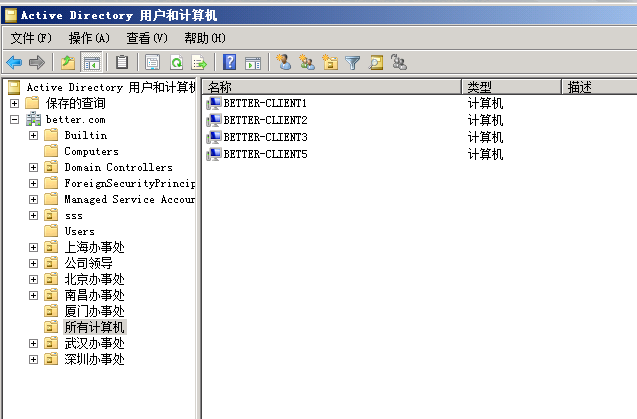Image resolution: width=637 pixels, height=419 pixels.
Task: Go back with the blue arrow
Action: [14, 63]
